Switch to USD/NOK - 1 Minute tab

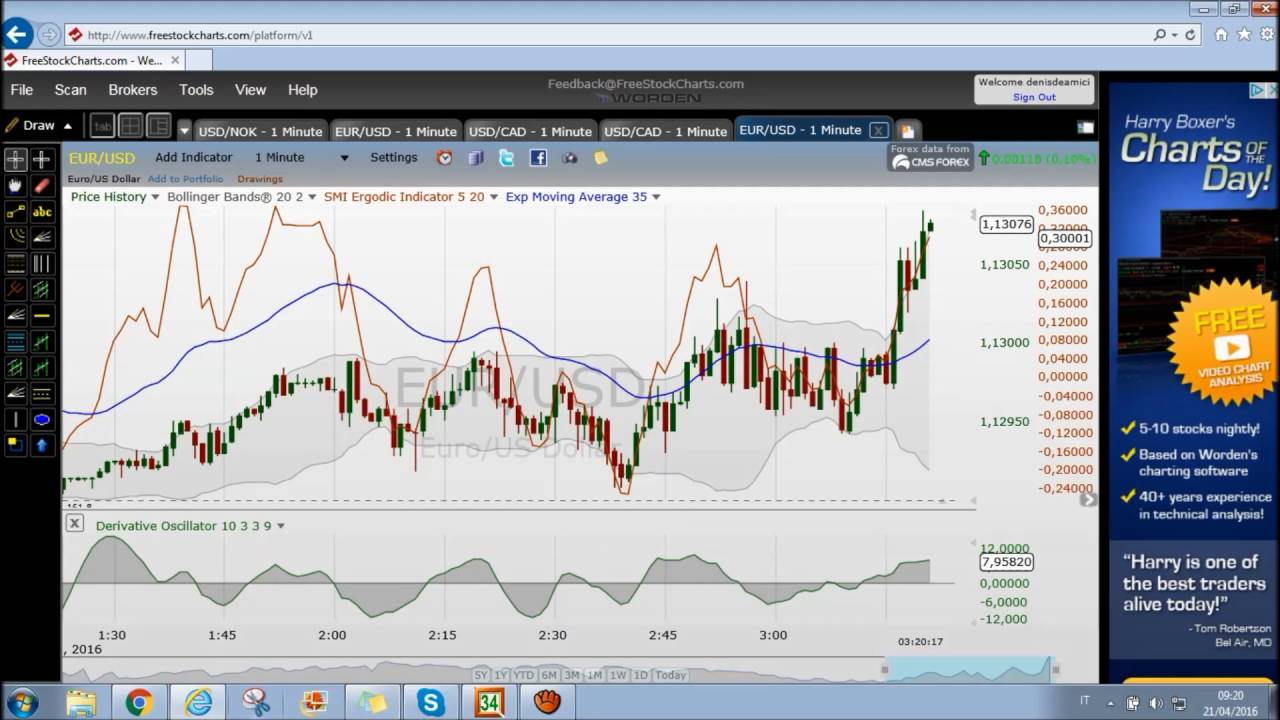click(260, 131)
